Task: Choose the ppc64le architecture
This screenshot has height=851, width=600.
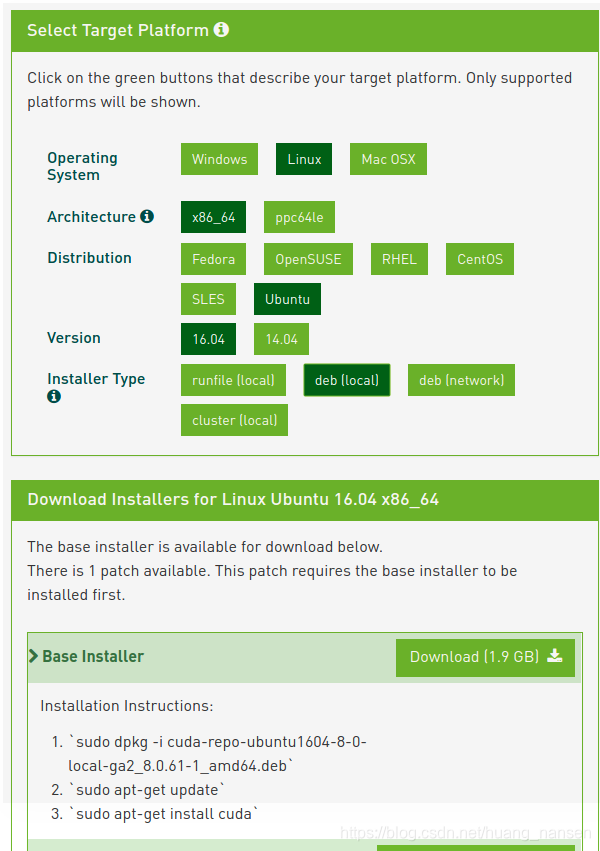Action: 299,217
